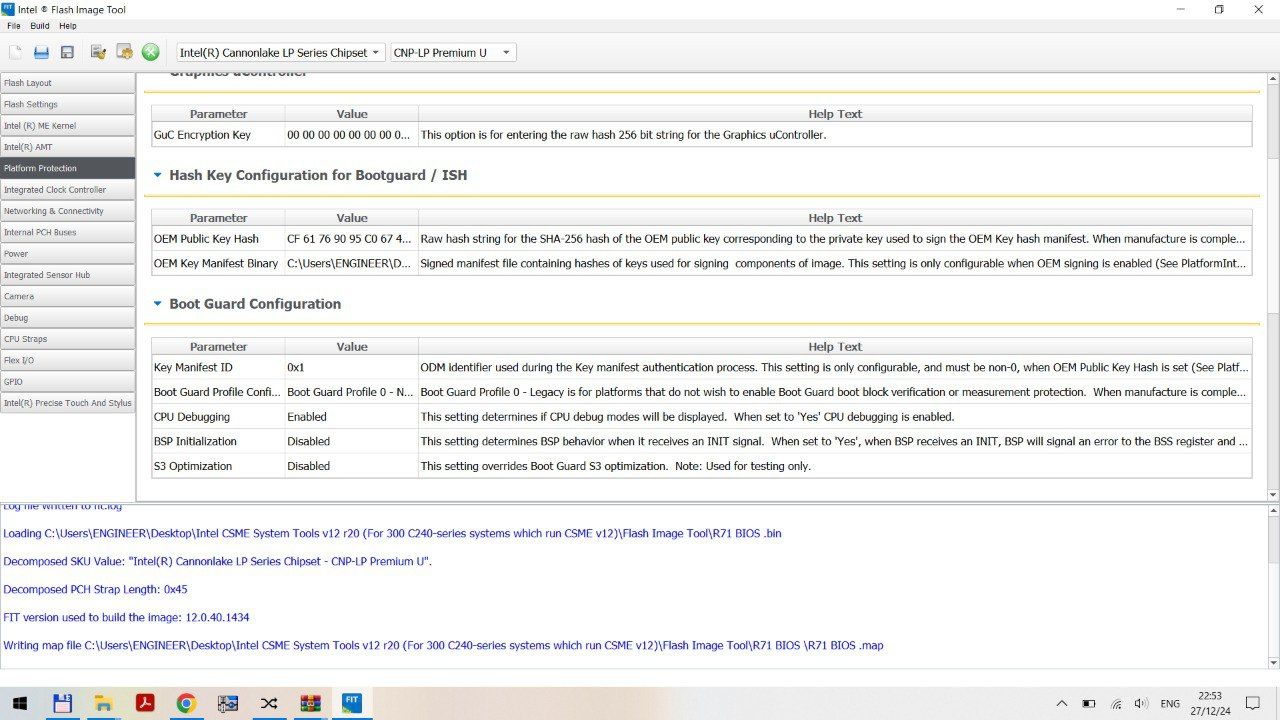The height and width of the screenshot is (720, 1280).
Task: Select the OEM Key Manifest Binary parameter cell
Action: pos(218,264)
